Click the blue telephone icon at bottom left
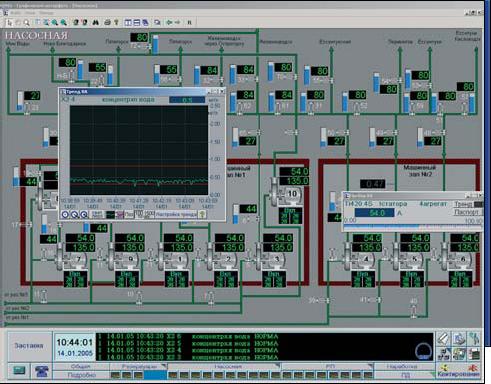The width and height of the screenshot is (491, 384). (x=42, y=371)
